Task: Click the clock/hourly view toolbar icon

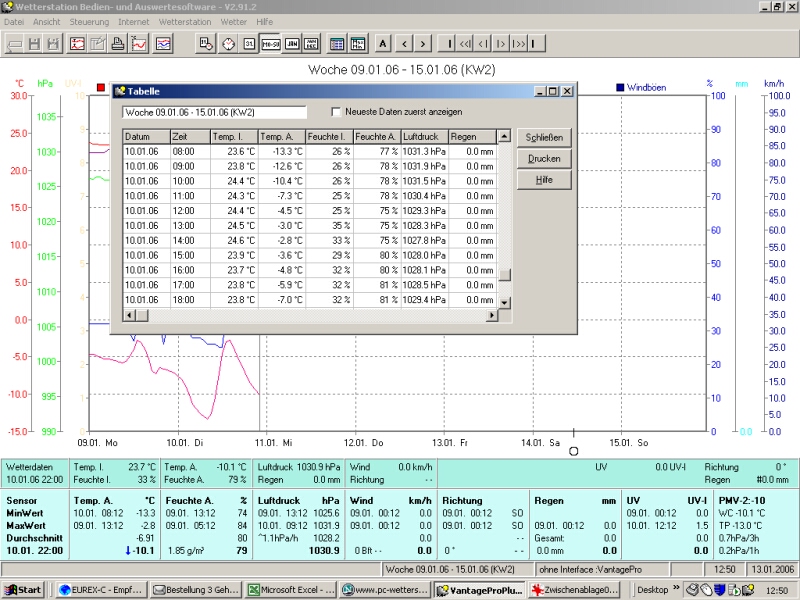Action: (228, 43)
